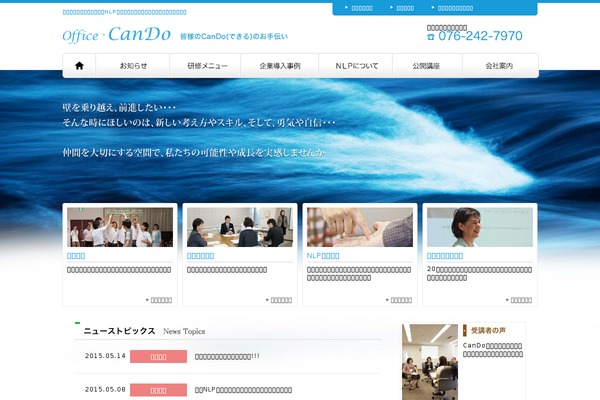Open the 研修メニュー navigation item

click(x=207, y=66)
